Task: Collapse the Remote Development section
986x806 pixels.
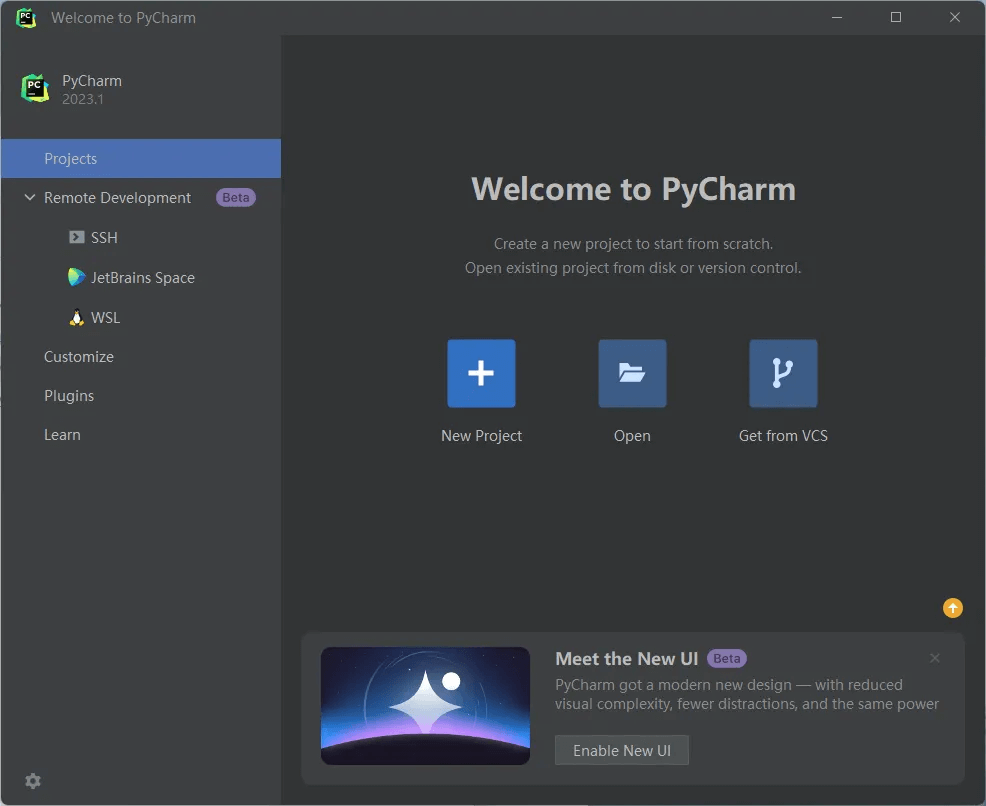Action: 30,197
